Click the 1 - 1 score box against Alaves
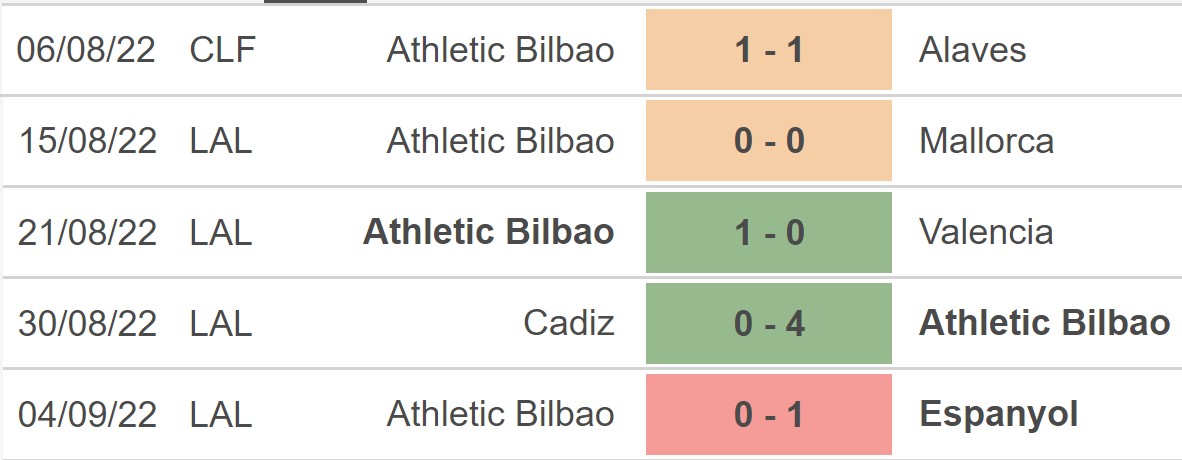The height and width of the screenshot is (460, 1182). coord(768,50)
